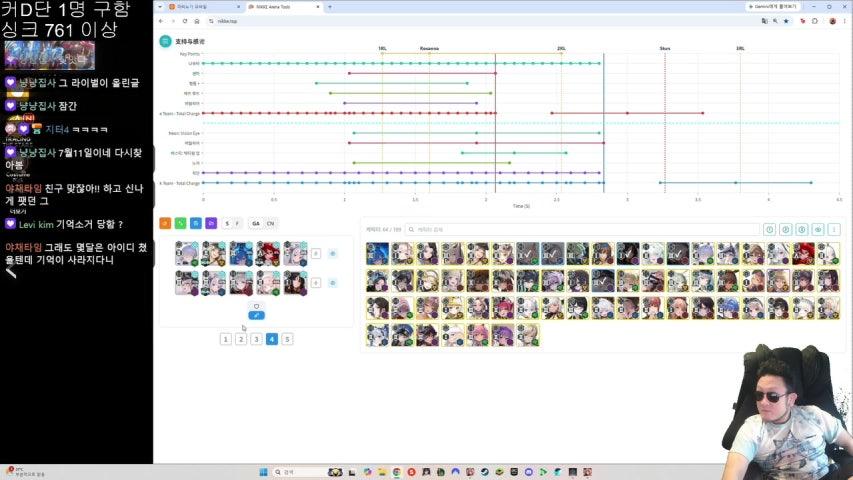Open the Chrome three-dot menu
The width and height of the screenshot is (853, 480).
(845, 21)
